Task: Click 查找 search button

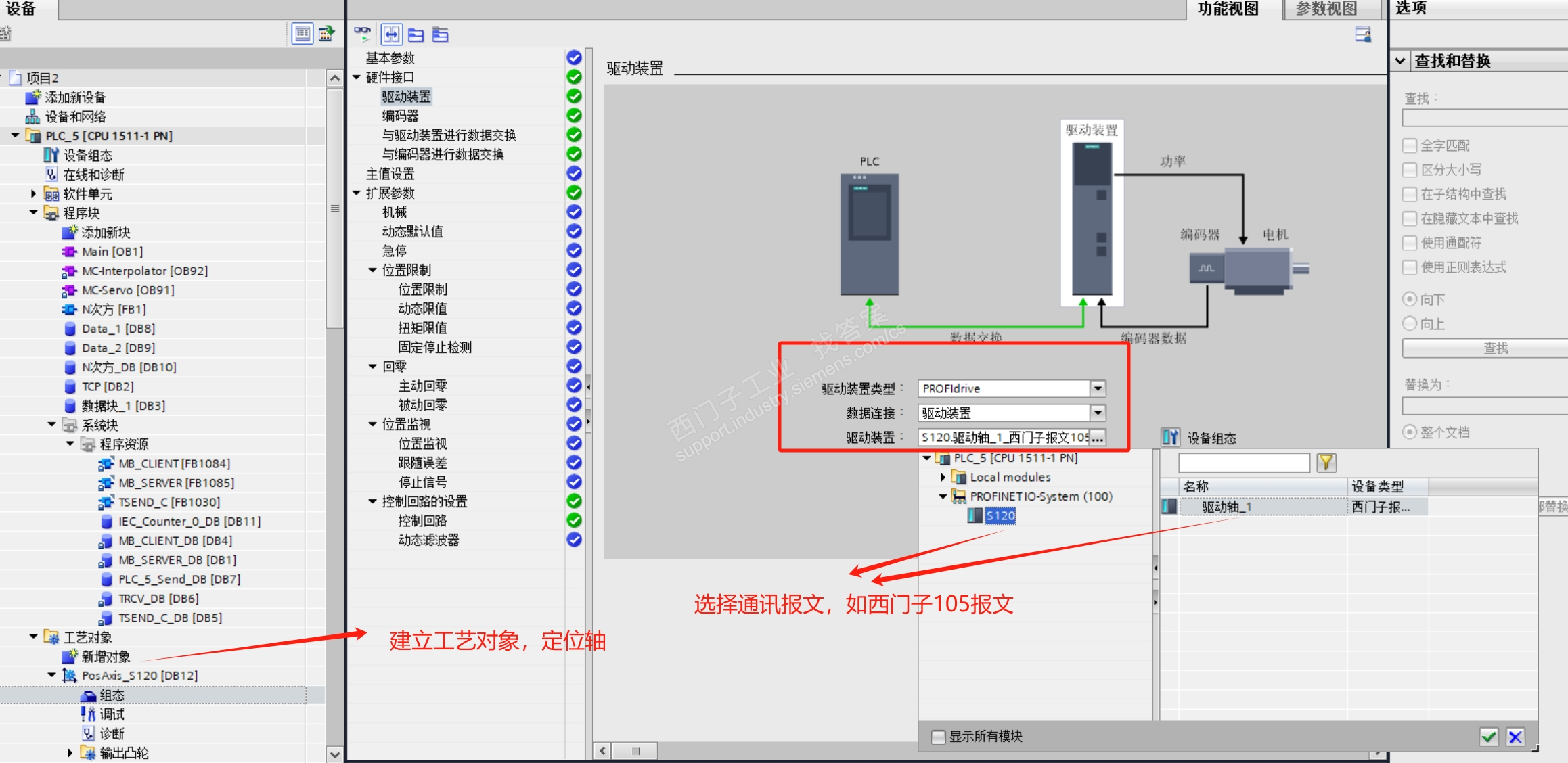Action: coord(1494,348)
